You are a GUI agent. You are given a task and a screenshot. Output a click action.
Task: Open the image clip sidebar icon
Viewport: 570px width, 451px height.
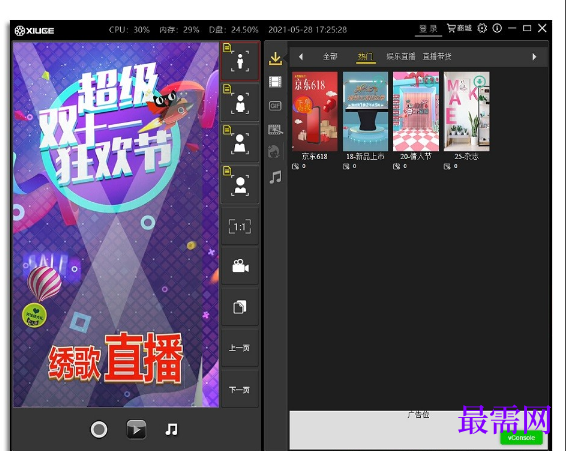click(275, 129)
